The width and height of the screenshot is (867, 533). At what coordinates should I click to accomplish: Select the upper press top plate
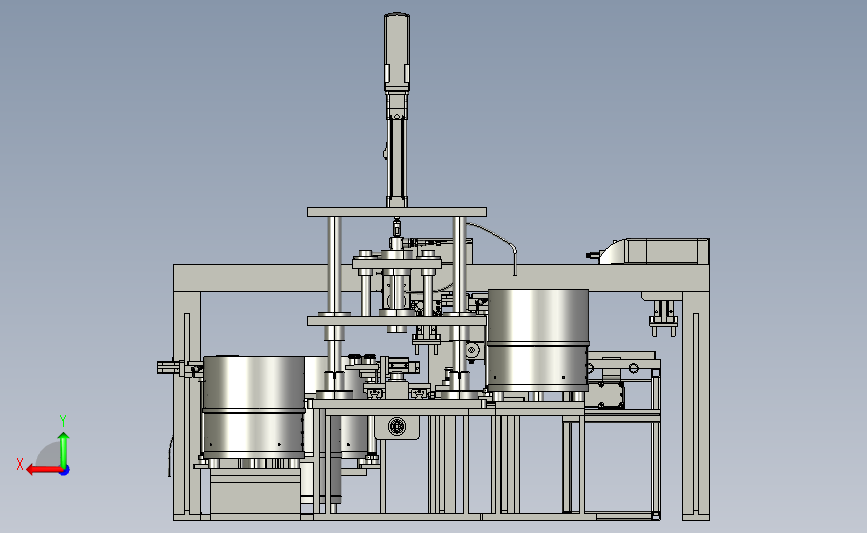click(x=397, y=212)
